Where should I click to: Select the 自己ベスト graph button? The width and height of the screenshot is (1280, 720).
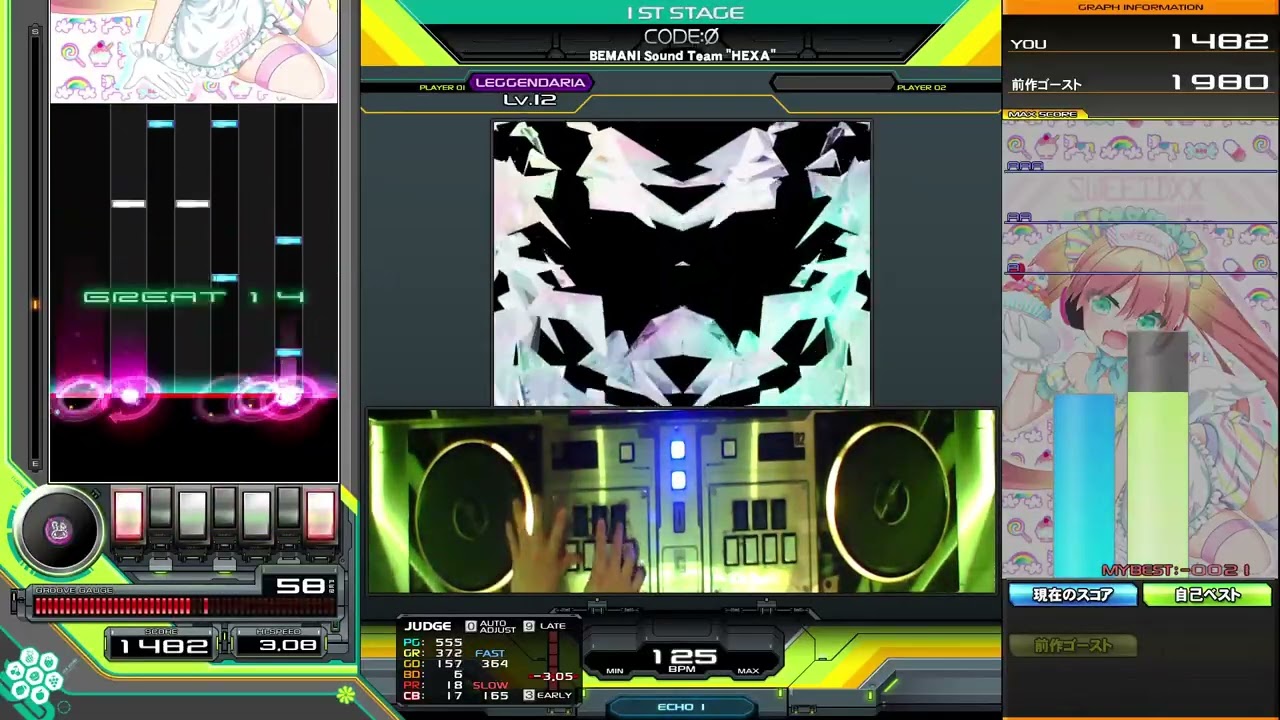point(1207,595)
